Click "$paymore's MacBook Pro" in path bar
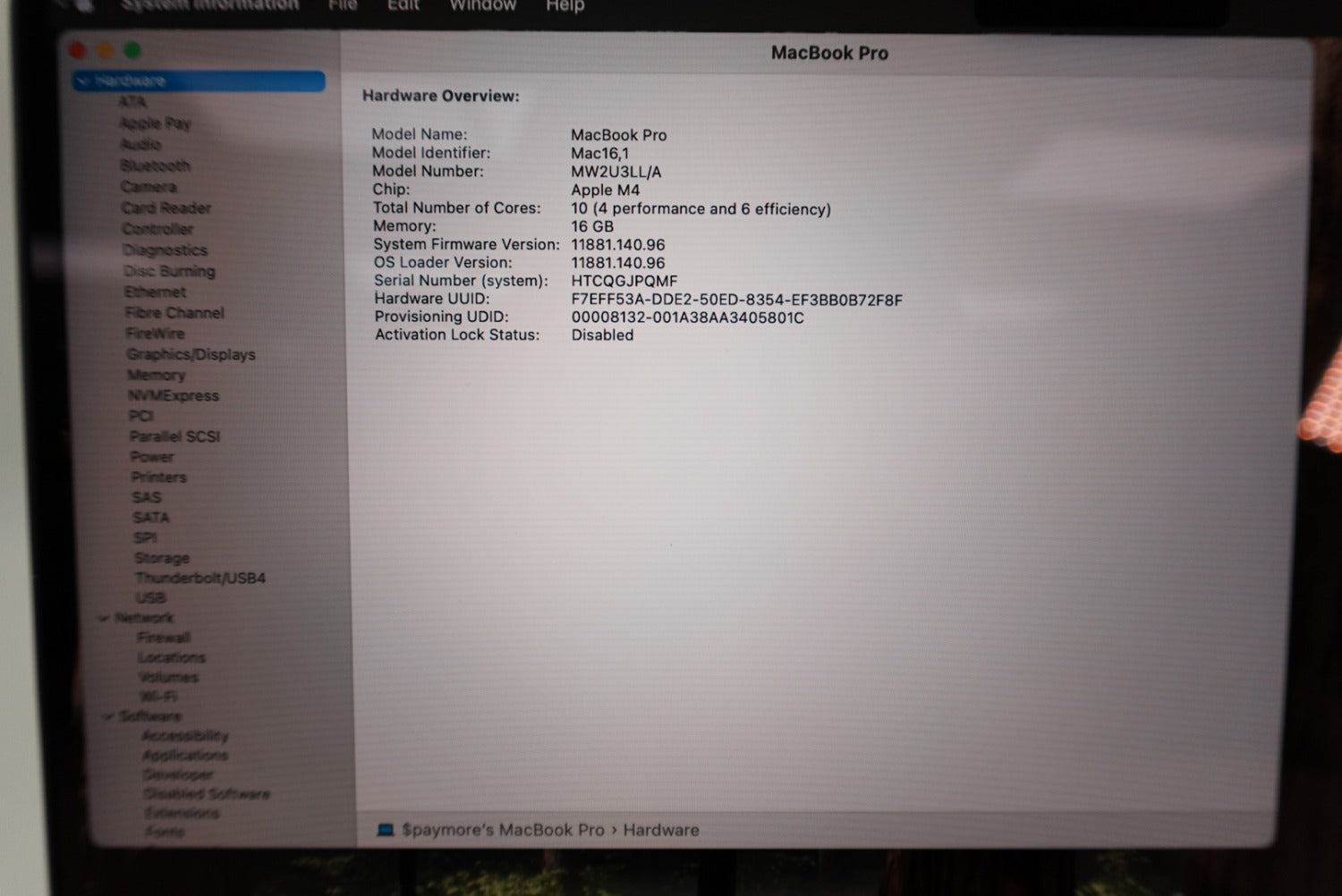The height and width of the screenshot is (896, 1342). pos(503,830)
